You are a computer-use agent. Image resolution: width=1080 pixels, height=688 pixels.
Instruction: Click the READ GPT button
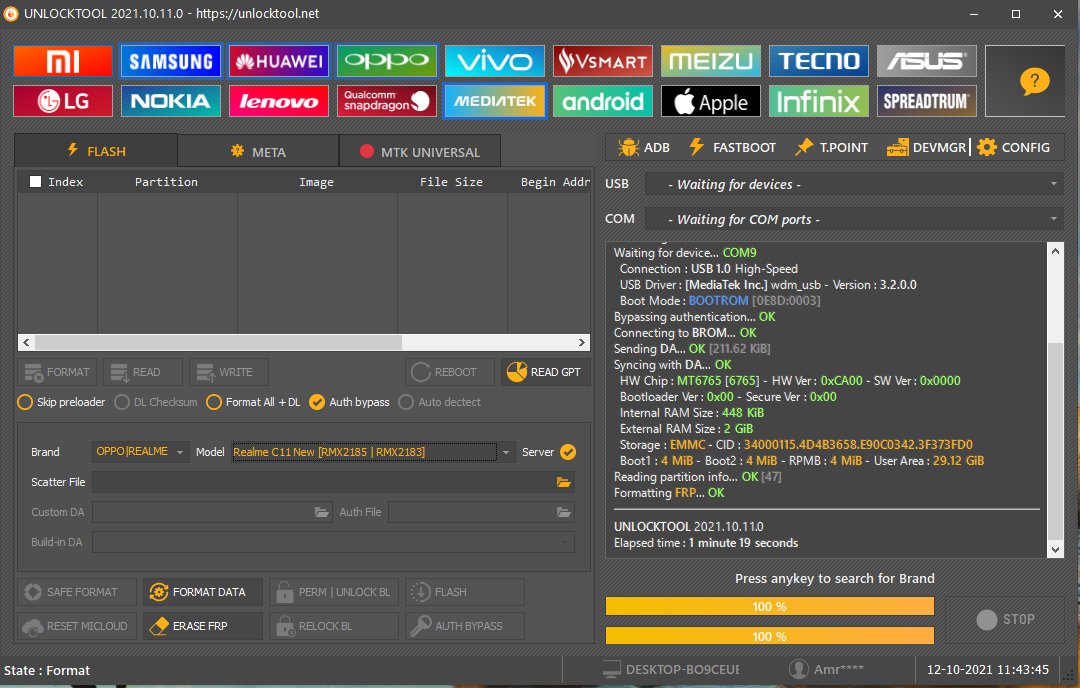tap(545, 372)
